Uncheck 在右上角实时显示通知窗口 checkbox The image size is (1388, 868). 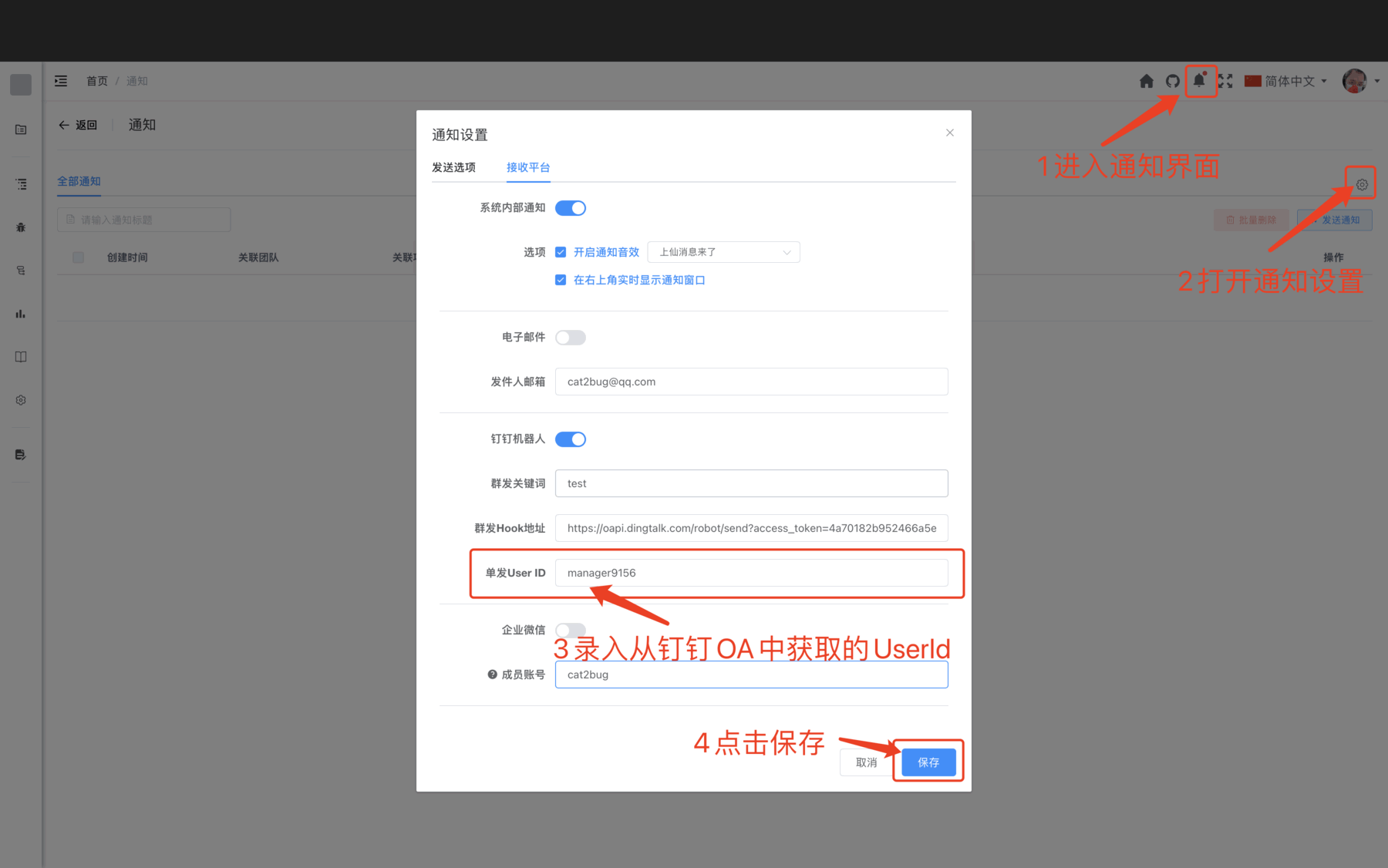tap(561, 280)
